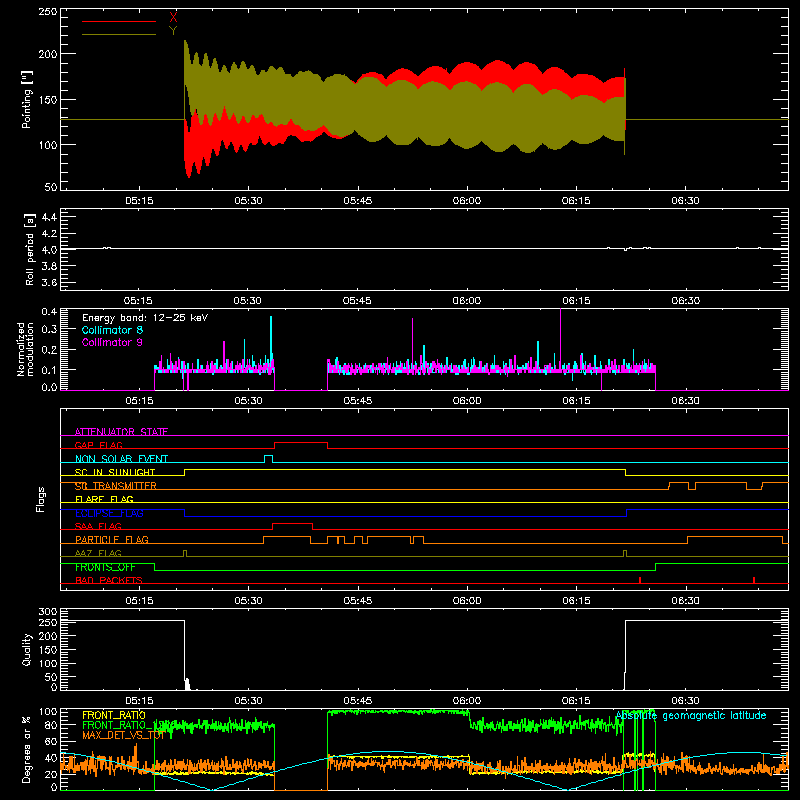Click 05:45 time label under modulation plot
The height and width of the screenshot is (800, 800).
357,401
